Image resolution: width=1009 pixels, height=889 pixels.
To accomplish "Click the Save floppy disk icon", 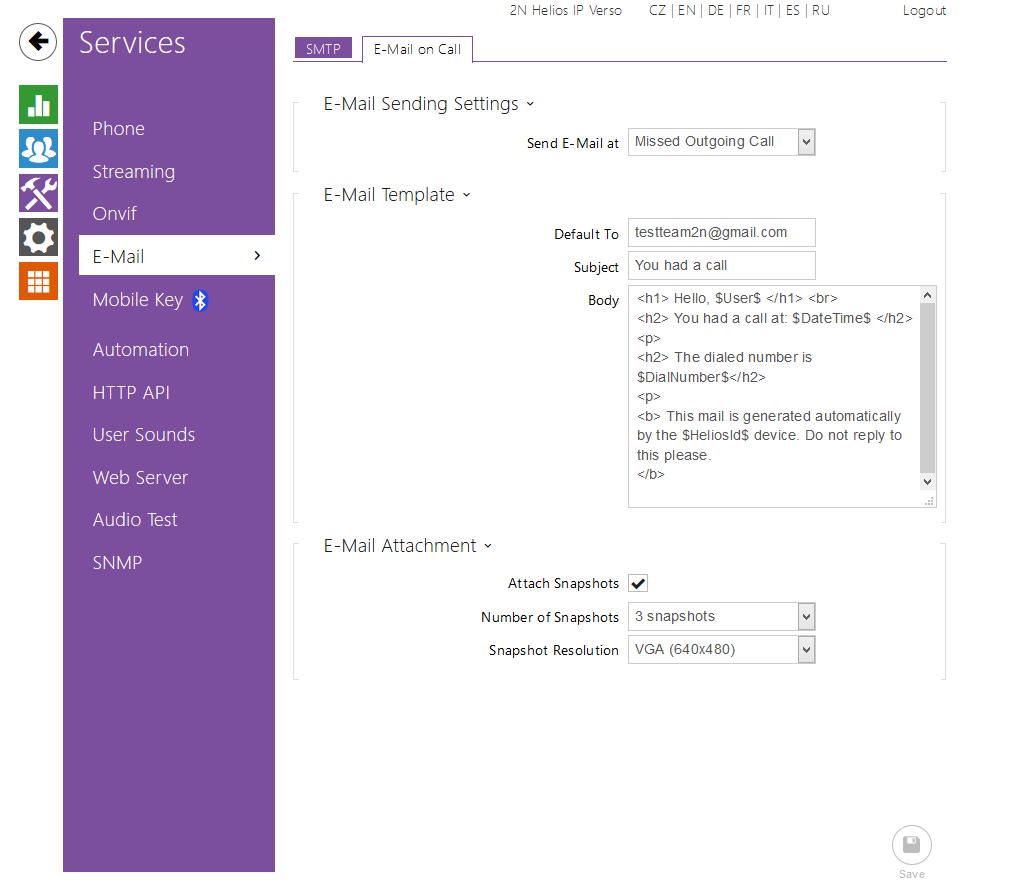I will (x=911, y=845).
